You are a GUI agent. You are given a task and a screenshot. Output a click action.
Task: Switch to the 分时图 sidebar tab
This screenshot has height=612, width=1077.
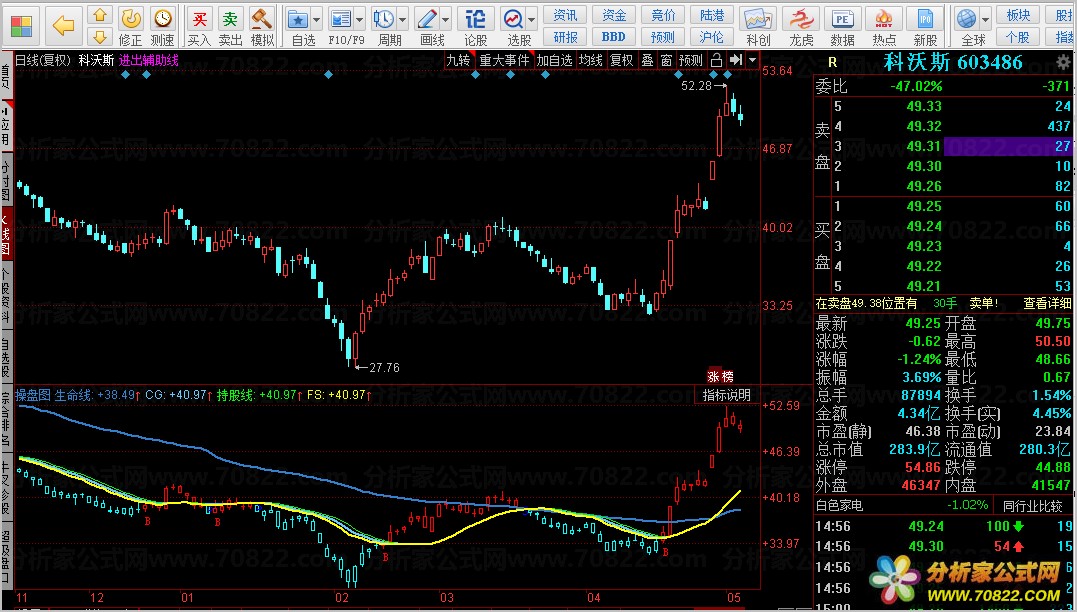[5, 179]
